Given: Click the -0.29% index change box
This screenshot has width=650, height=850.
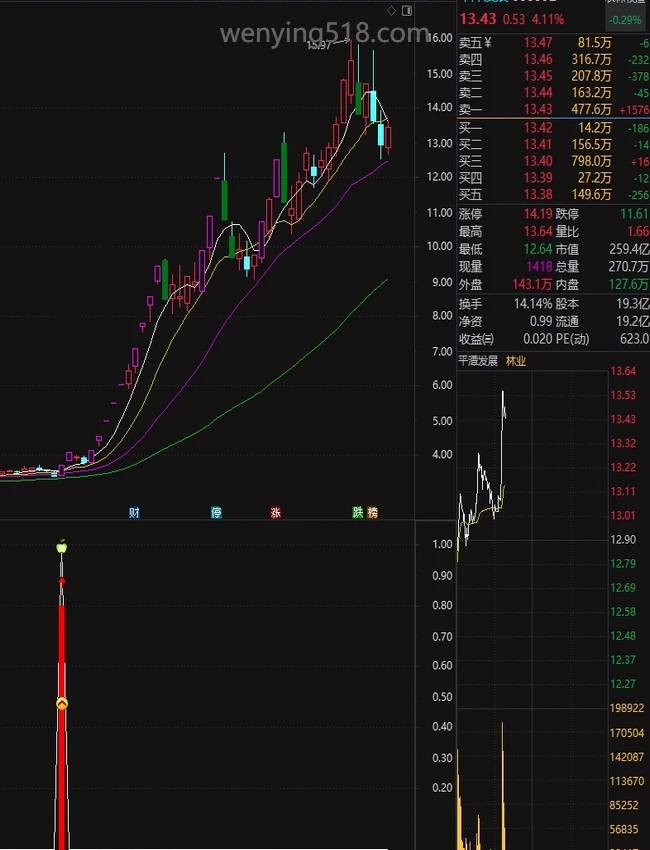Looking at the screenshot, I should tap(627, 19).
